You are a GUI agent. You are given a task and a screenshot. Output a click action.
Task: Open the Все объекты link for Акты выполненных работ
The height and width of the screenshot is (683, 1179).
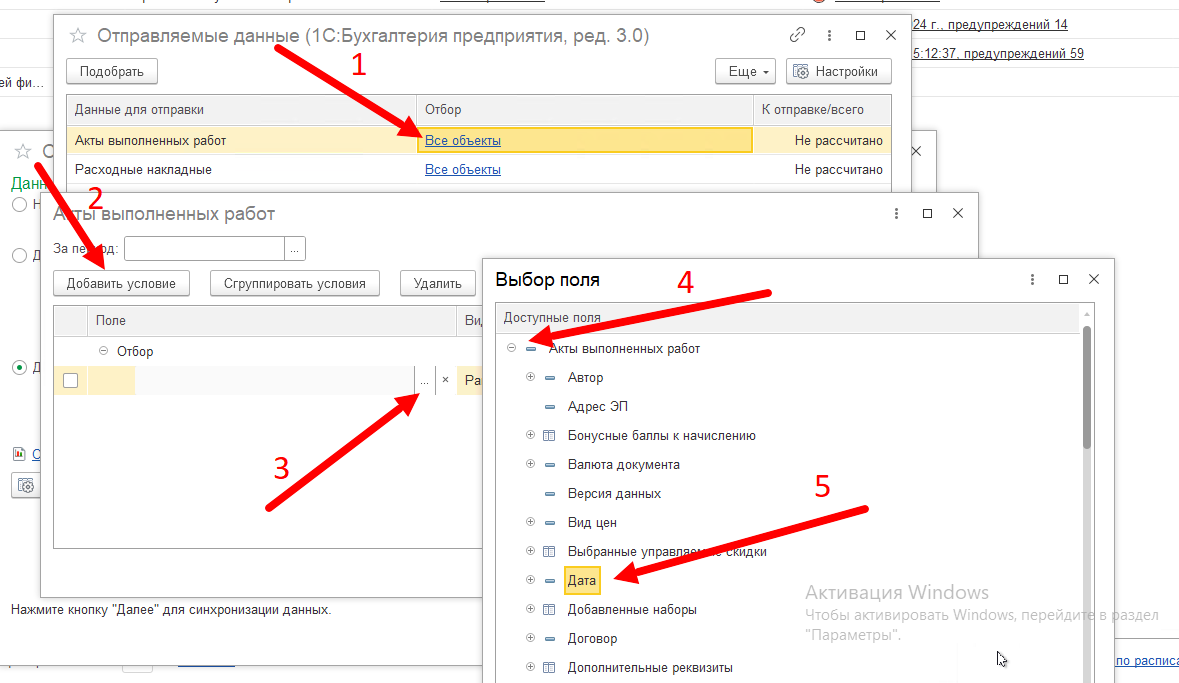[x=462, y=141]
